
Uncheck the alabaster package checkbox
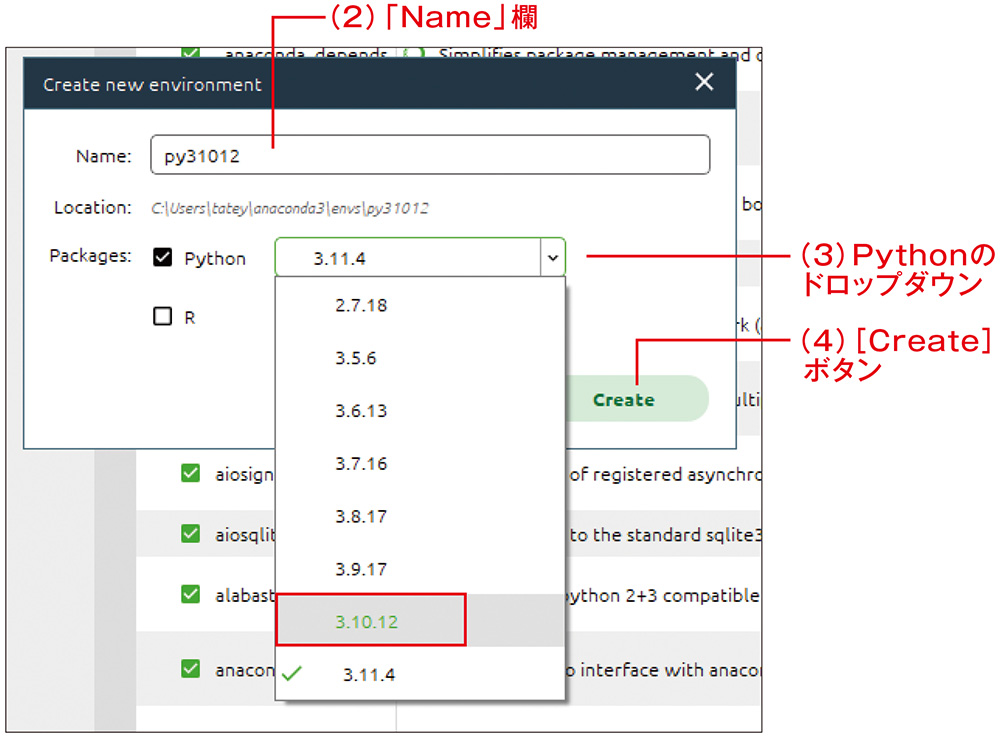pyautogui.click(x=190, y=594)
